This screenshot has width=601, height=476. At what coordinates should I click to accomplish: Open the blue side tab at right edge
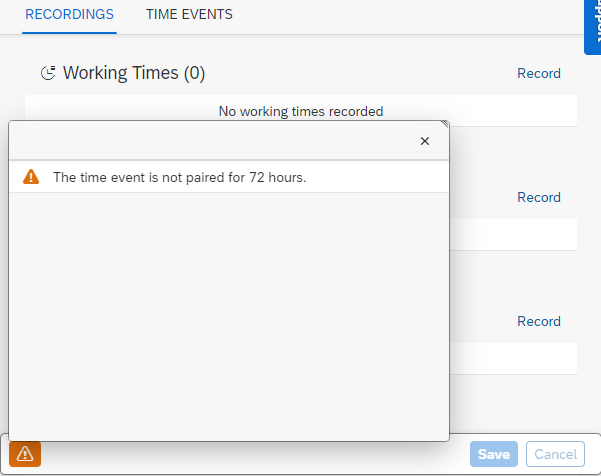tap(593, 27)
